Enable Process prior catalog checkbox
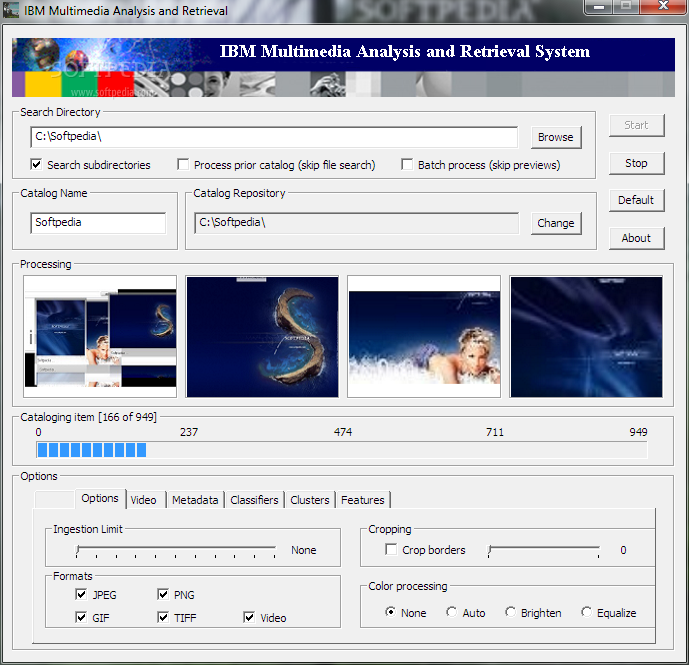Image resolution: width=689 pixels, height=665 pixels. tap(183, 164)
